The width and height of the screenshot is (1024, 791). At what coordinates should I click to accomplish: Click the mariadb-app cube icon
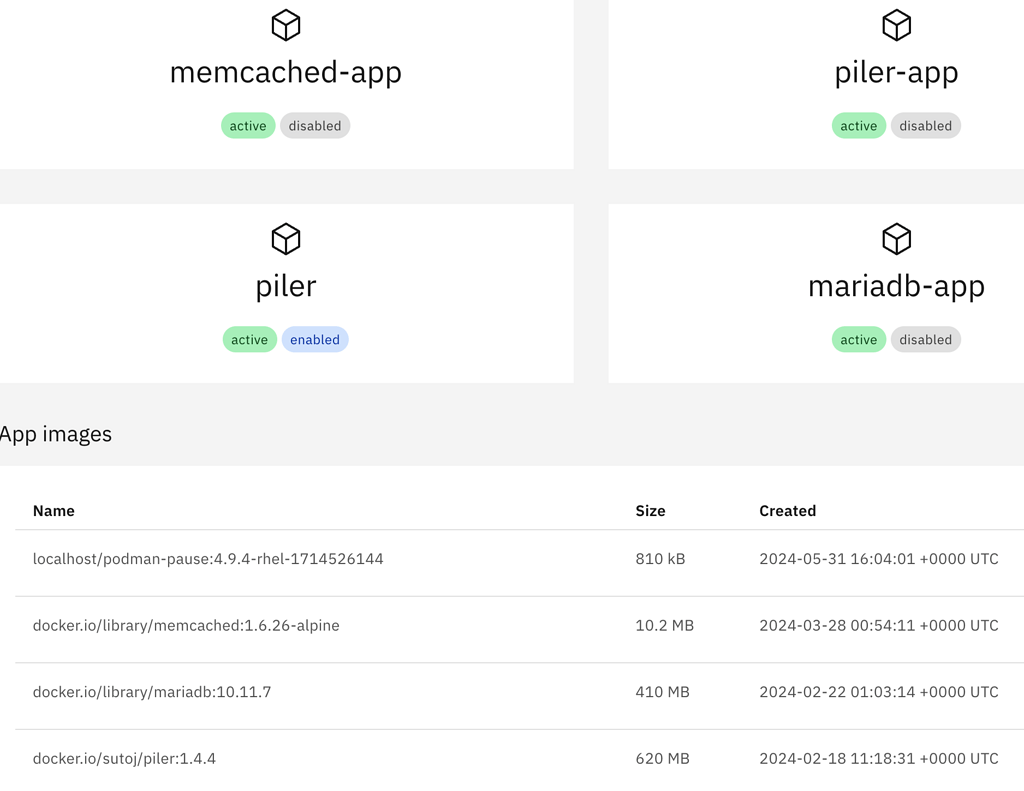coord(896,239)
